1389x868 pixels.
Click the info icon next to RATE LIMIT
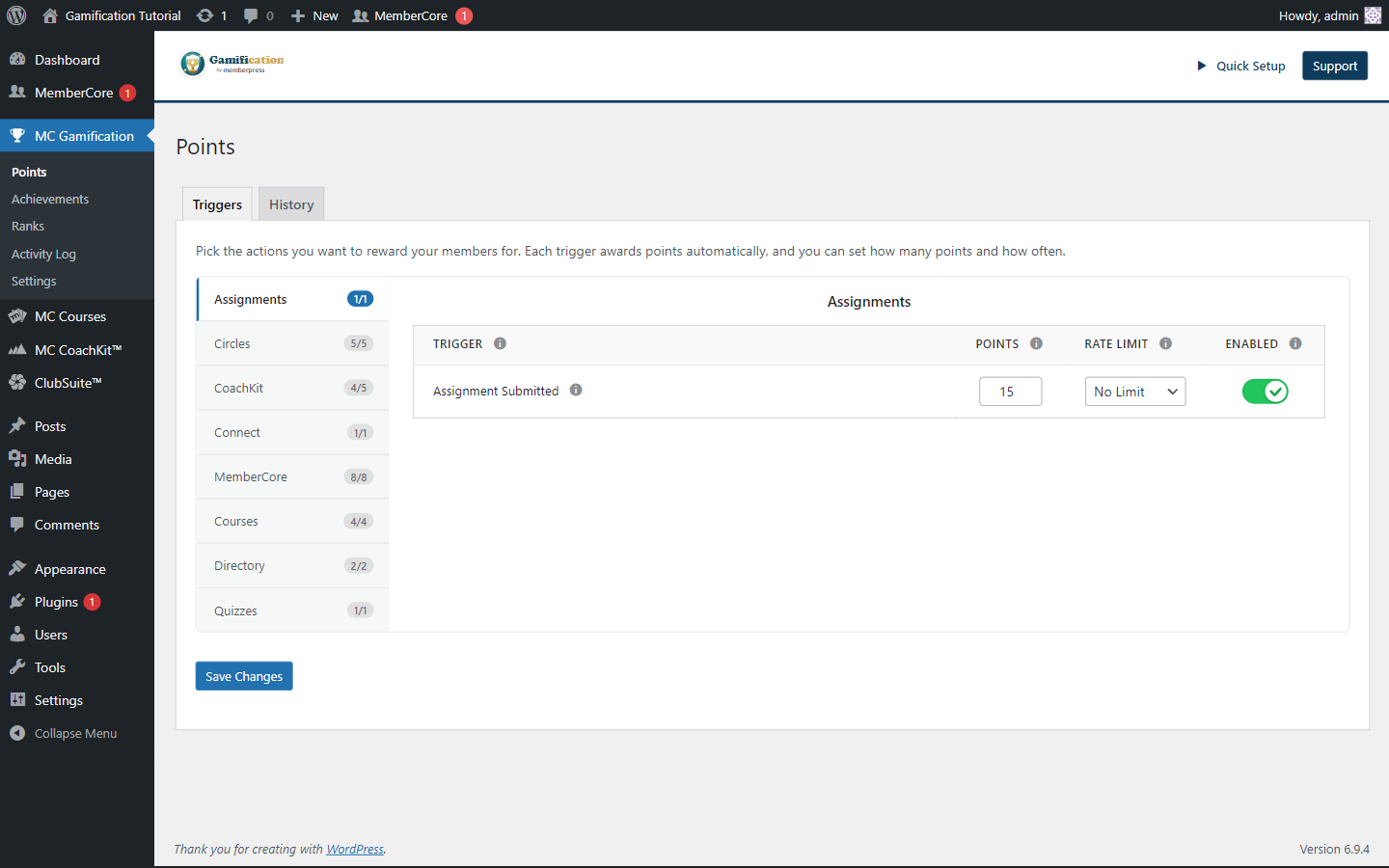click(x=1165, y=343)
